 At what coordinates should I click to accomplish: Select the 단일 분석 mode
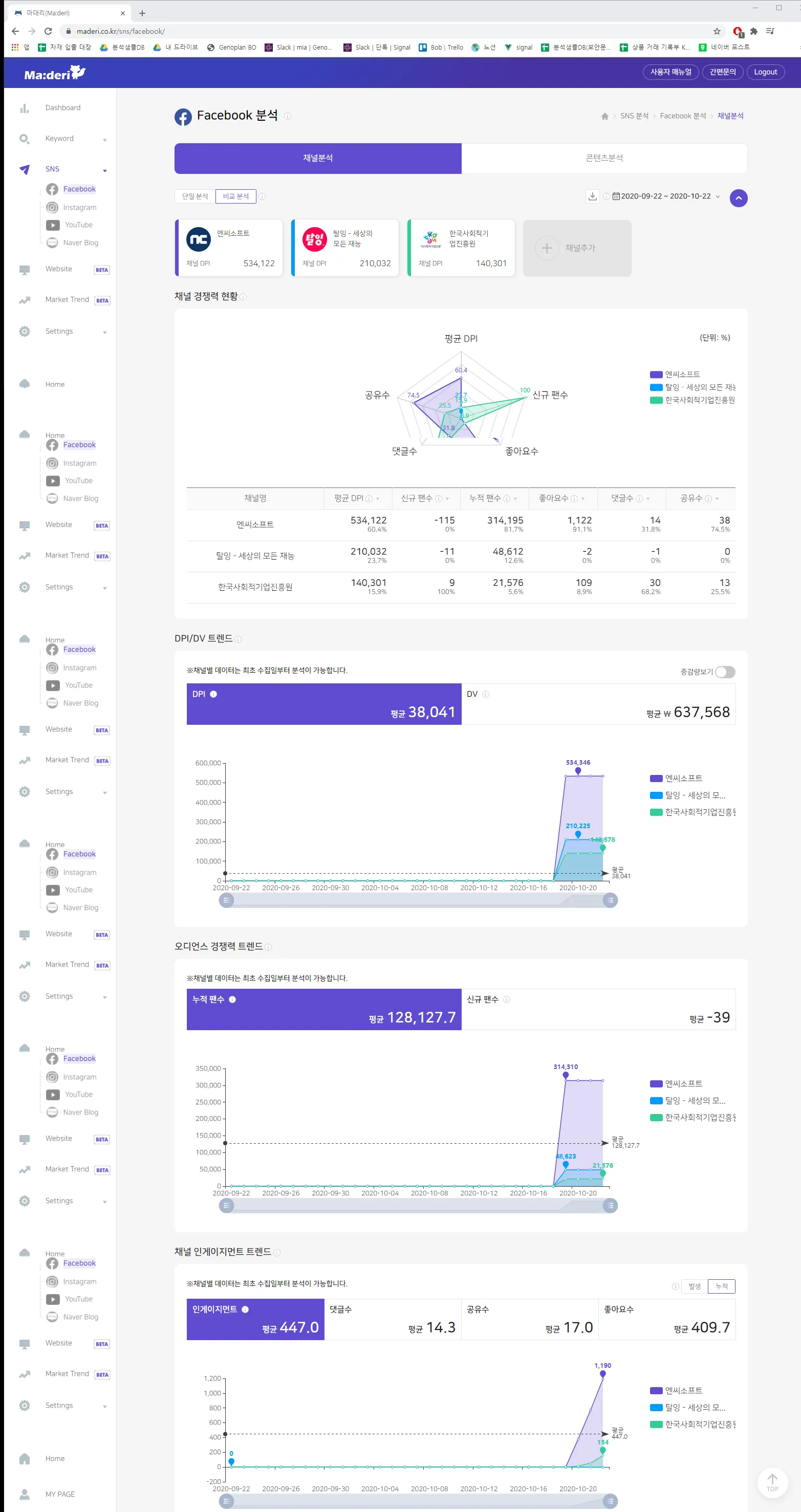(195, 196)
